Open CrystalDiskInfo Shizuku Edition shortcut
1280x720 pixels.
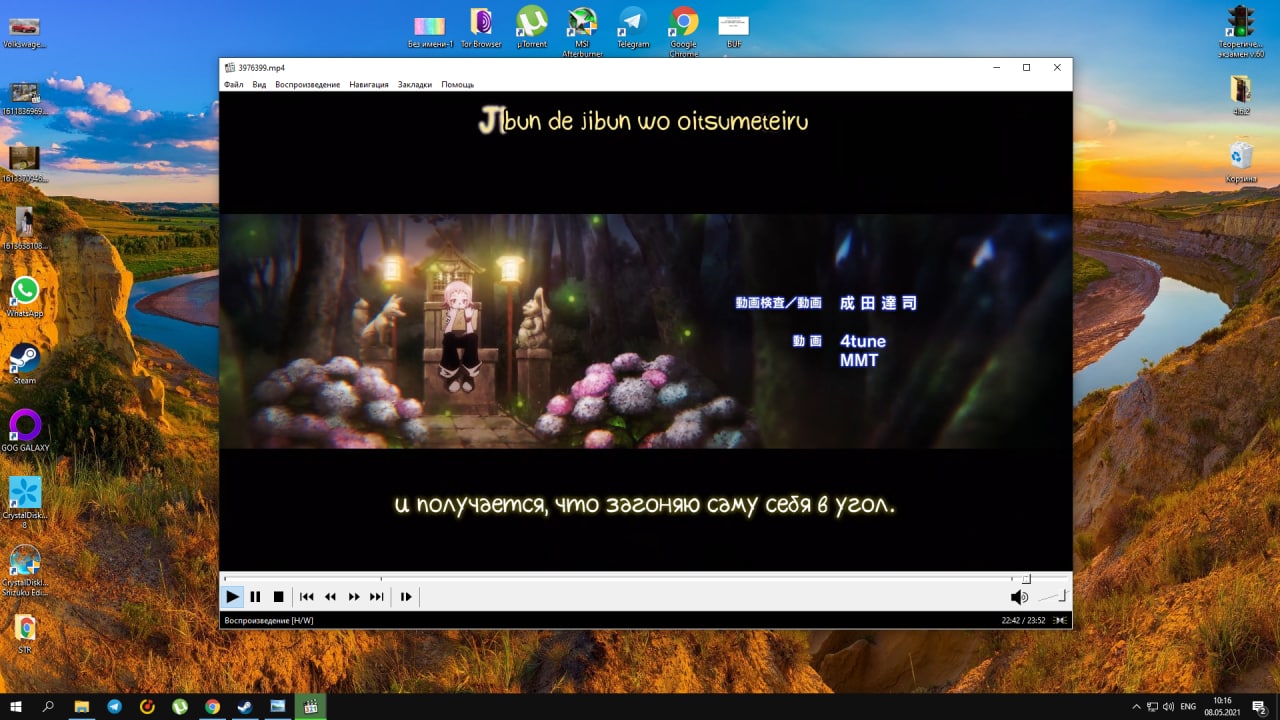[25, 570]
